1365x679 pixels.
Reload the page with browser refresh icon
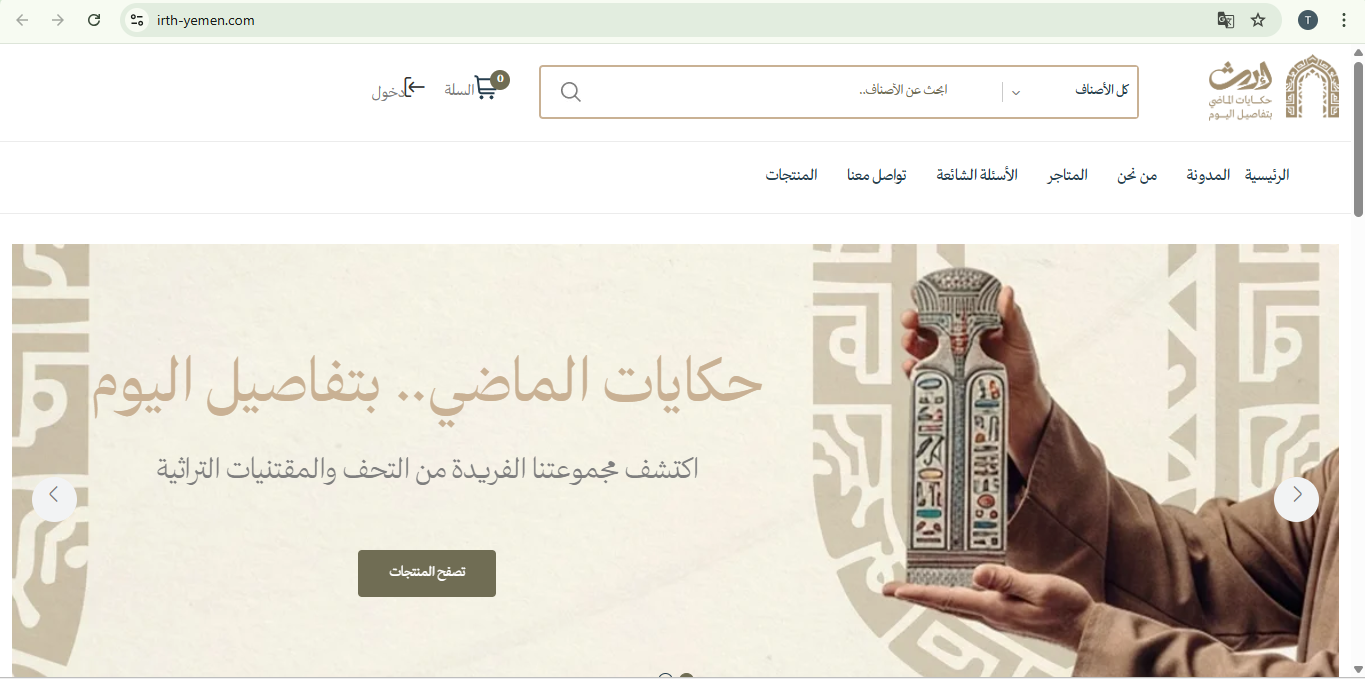(x=94, y=20)
